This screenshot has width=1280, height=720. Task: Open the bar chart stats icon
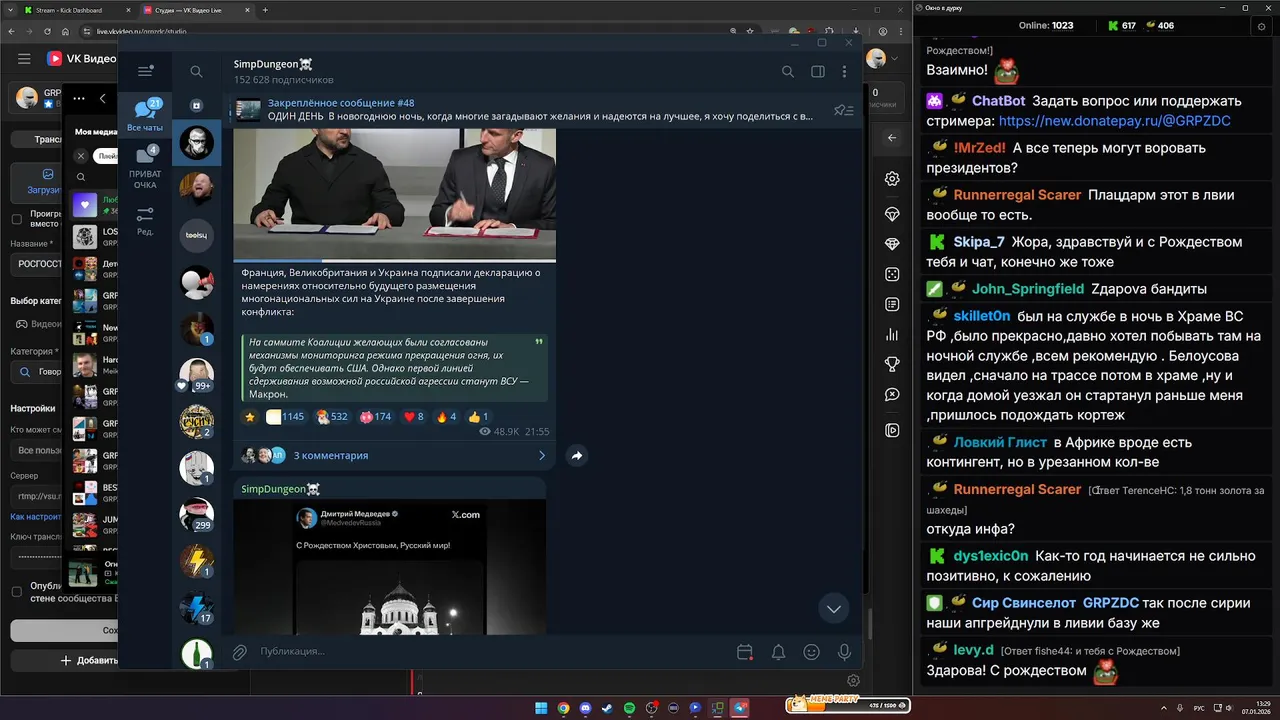tap(892, 335)
